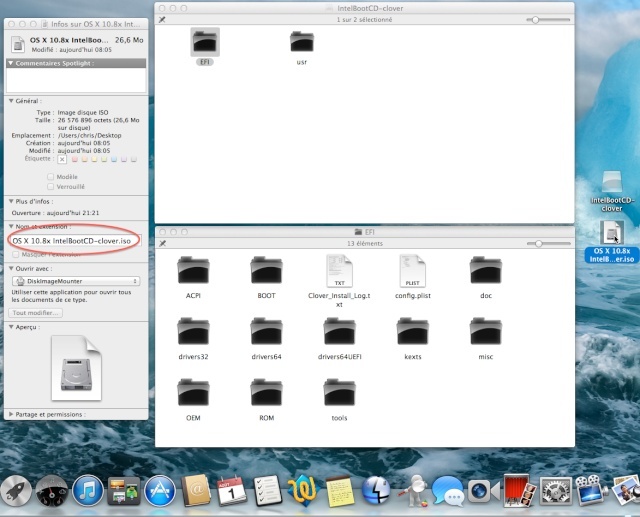Open System Preferences from the dock
The image size is (640, 517).
click(556, 491)
